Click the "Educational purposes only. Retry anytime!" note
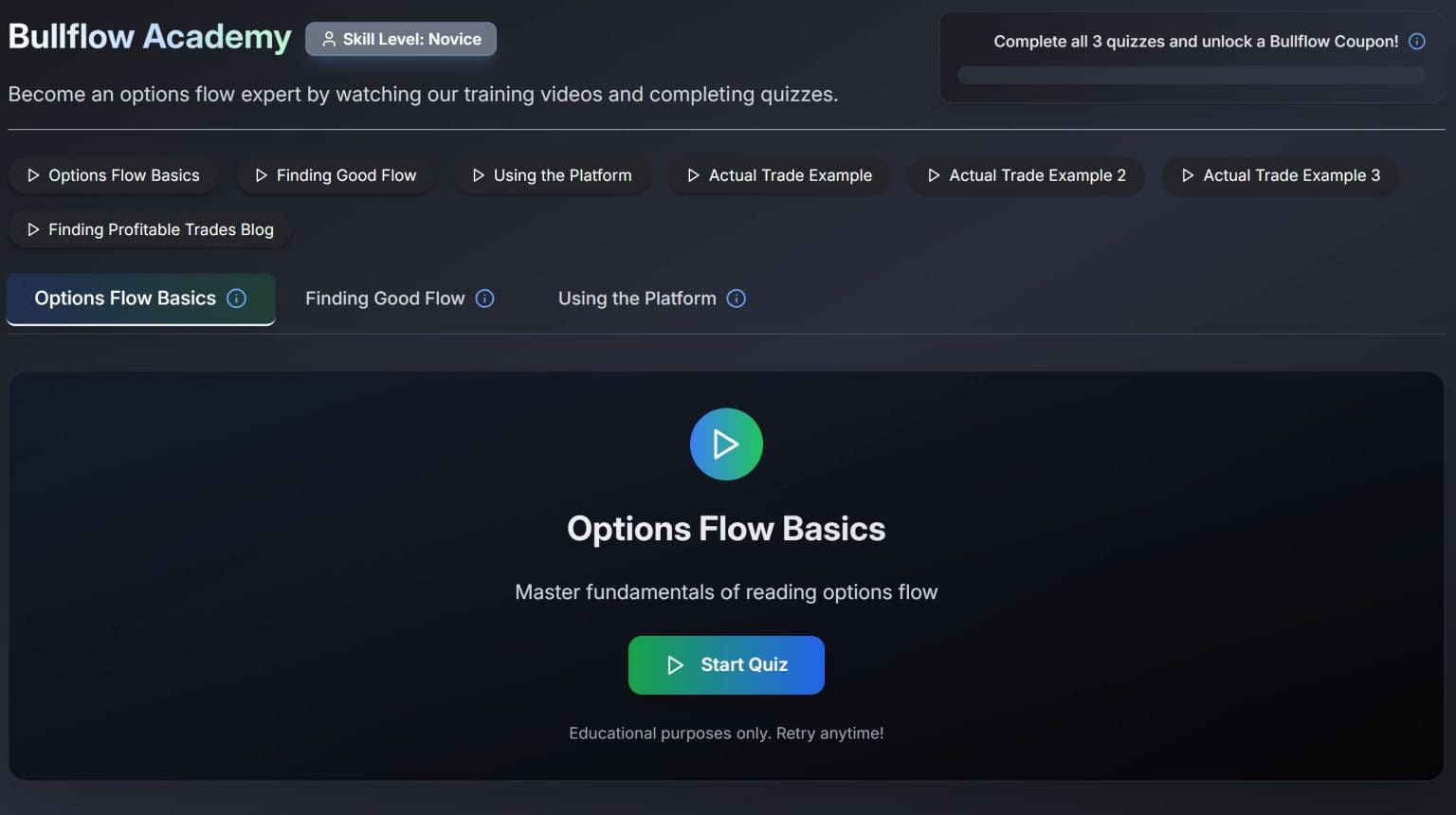 click(x=726, y=733)
